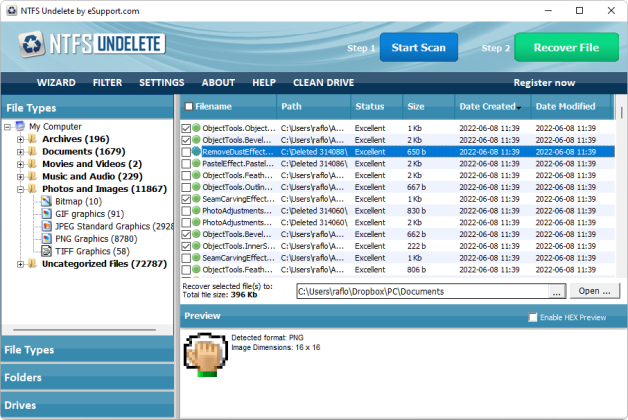Open the ABOUT menu
The image size is (628, 420).
218,82
